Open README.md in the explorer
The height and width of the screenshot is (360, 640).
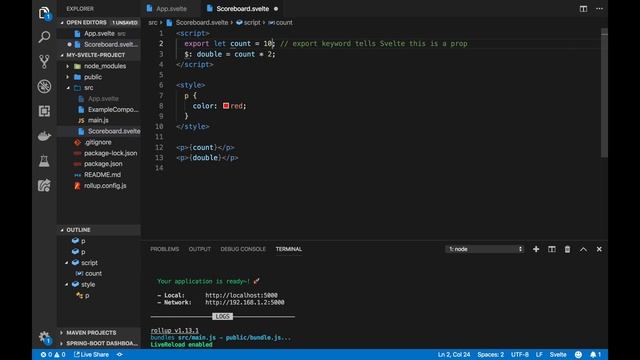[99, 175]
